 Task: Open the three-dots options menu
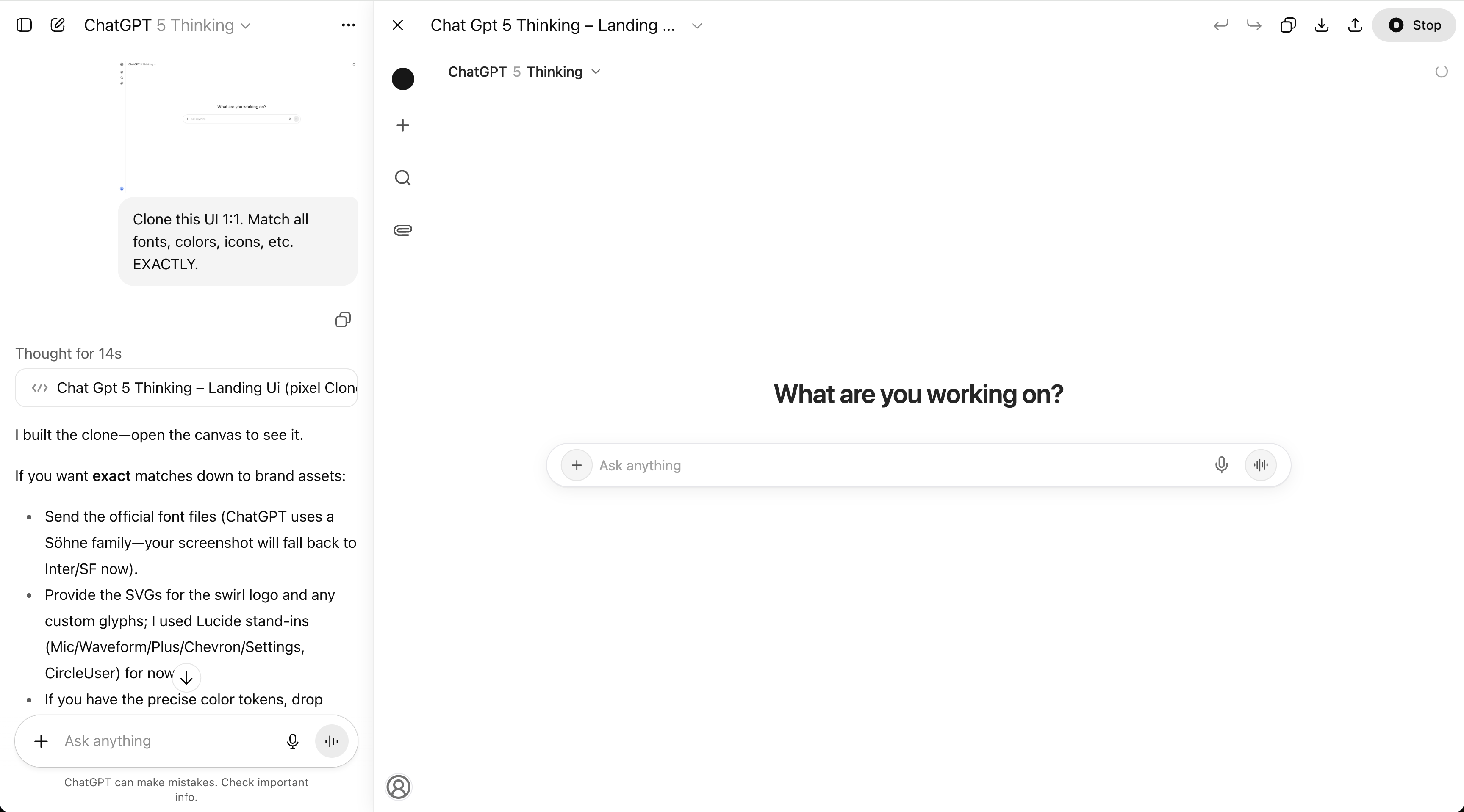point(348,25)
